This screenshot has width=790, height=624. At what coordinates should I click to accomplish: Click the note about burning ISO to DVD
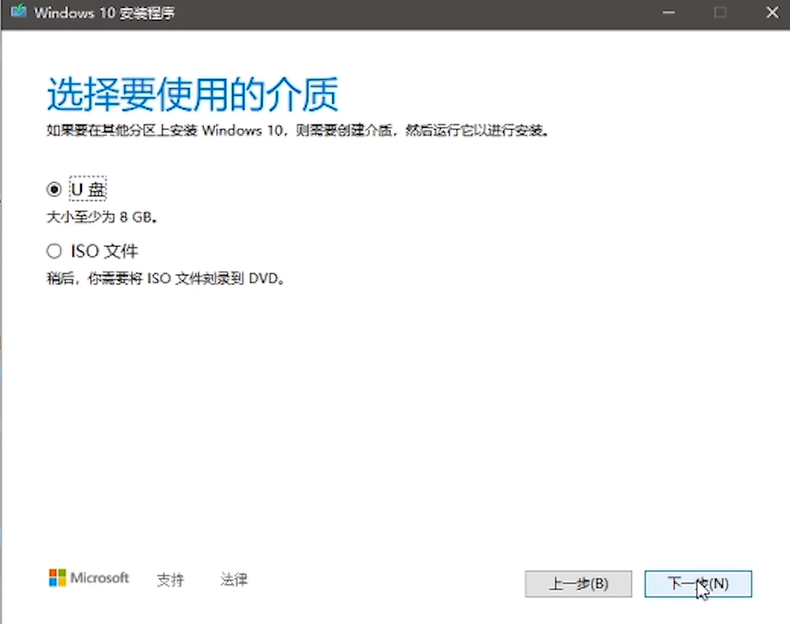coord(166,278)
